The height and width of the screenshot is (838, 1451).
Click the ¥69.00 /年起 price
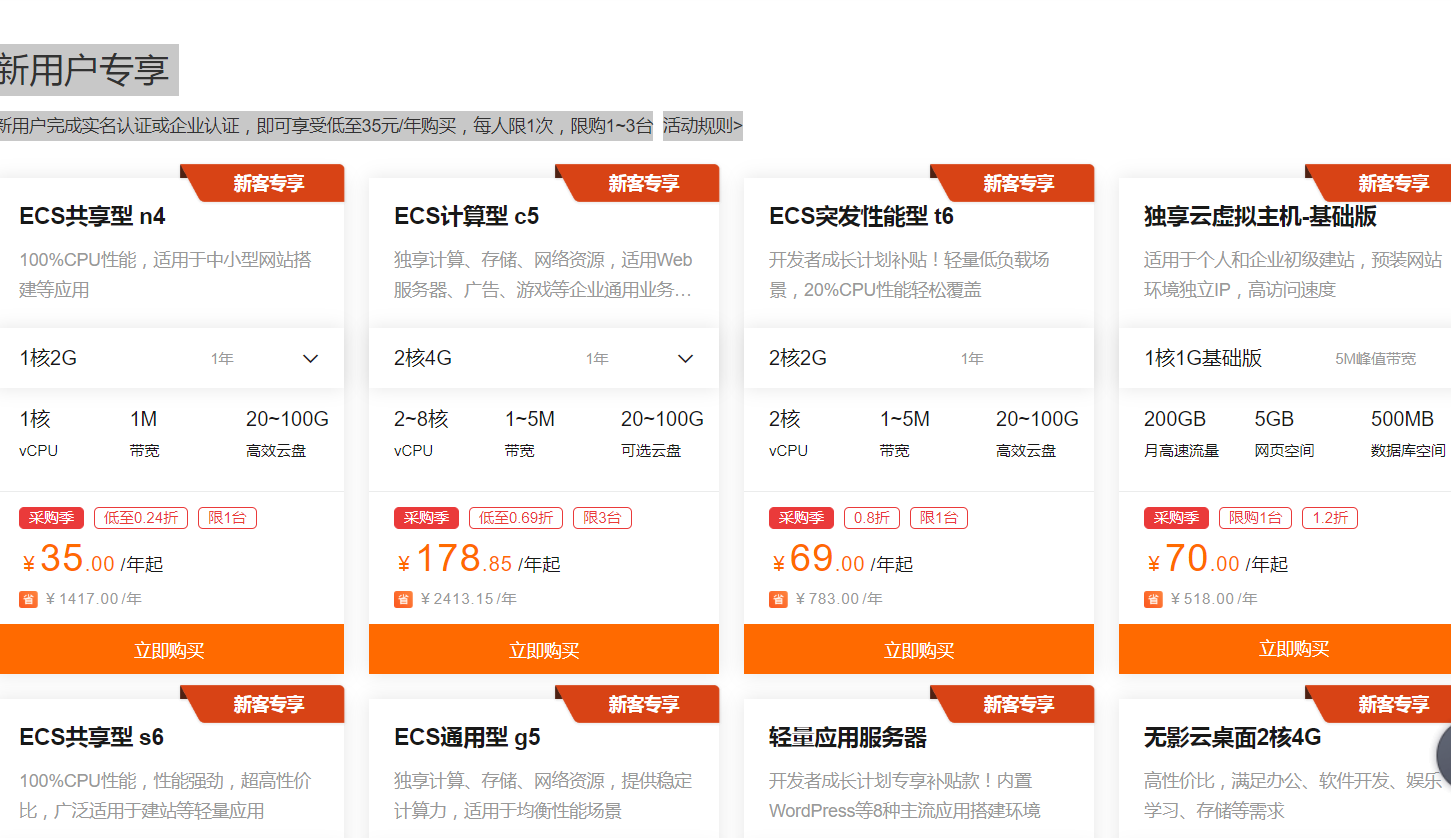click(x=841, y=559)
